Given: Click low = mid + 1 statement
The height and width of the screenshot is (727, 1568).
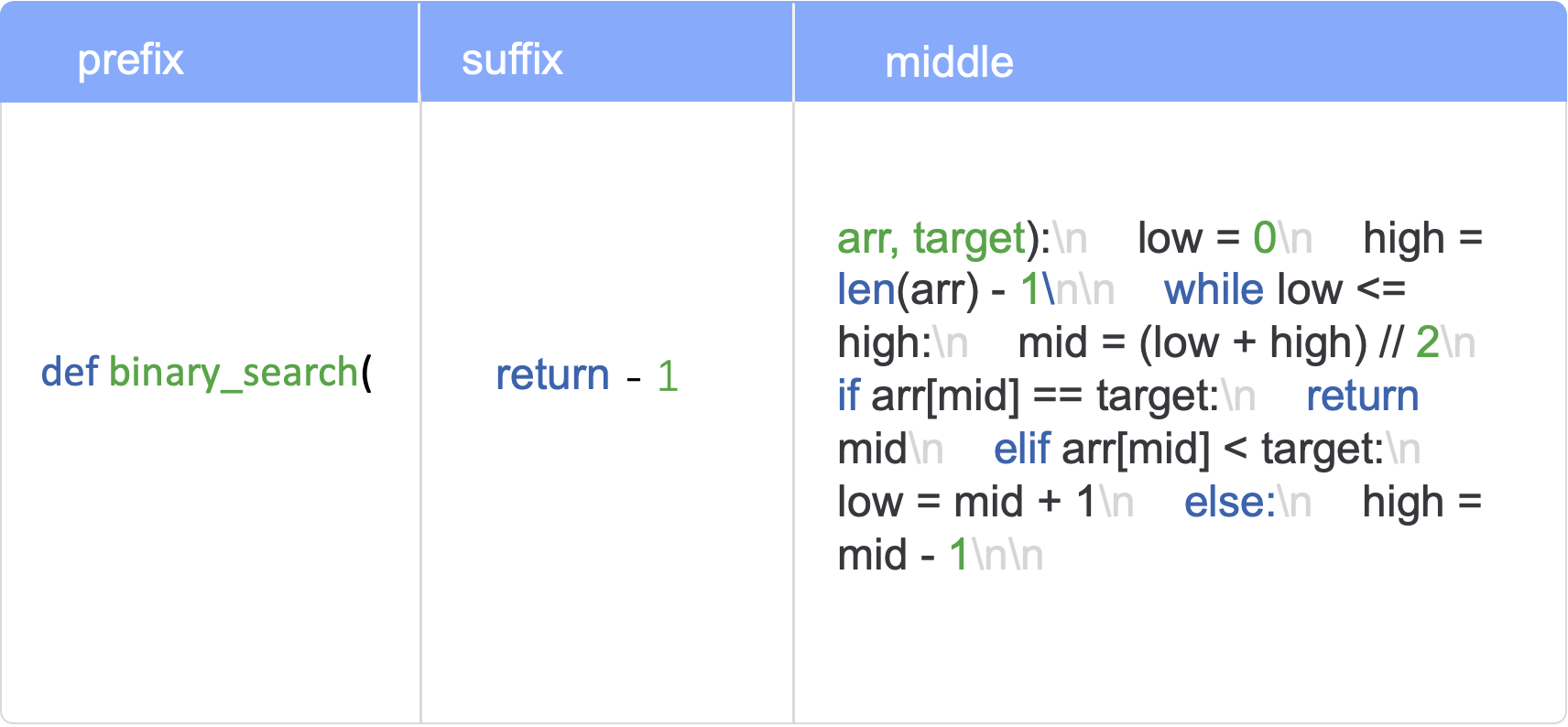Looking at the screenshot, I should click(x=967, y=503).
